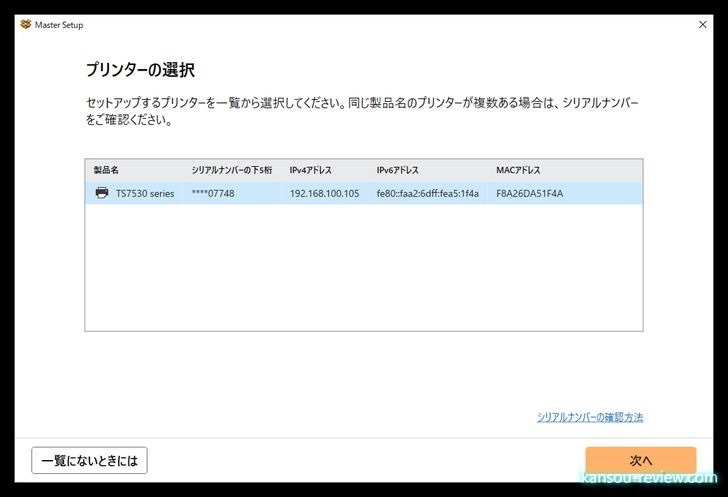Open the シリアルナンバーの確認方法 link
Image resolution: width=728 pixels, height=497 pixels.
pos(590,417)
